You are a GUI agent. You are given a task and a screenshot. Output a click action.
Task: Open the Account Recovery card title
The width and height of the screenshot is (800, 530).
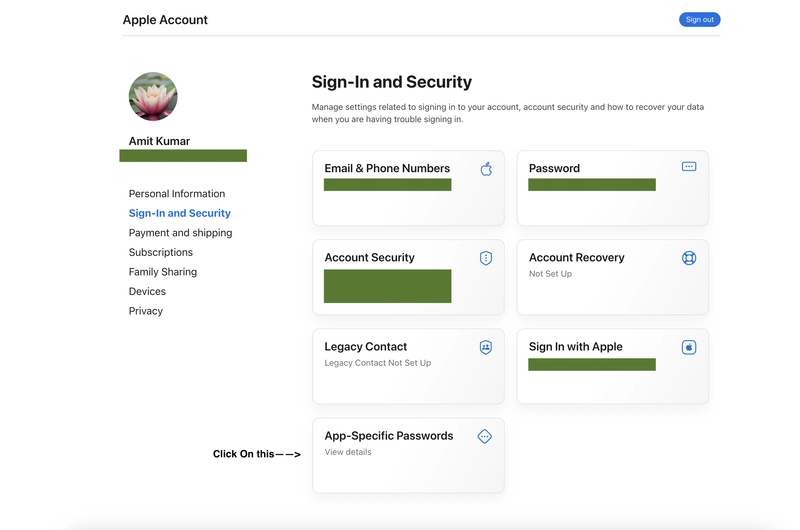coord(577,258)
